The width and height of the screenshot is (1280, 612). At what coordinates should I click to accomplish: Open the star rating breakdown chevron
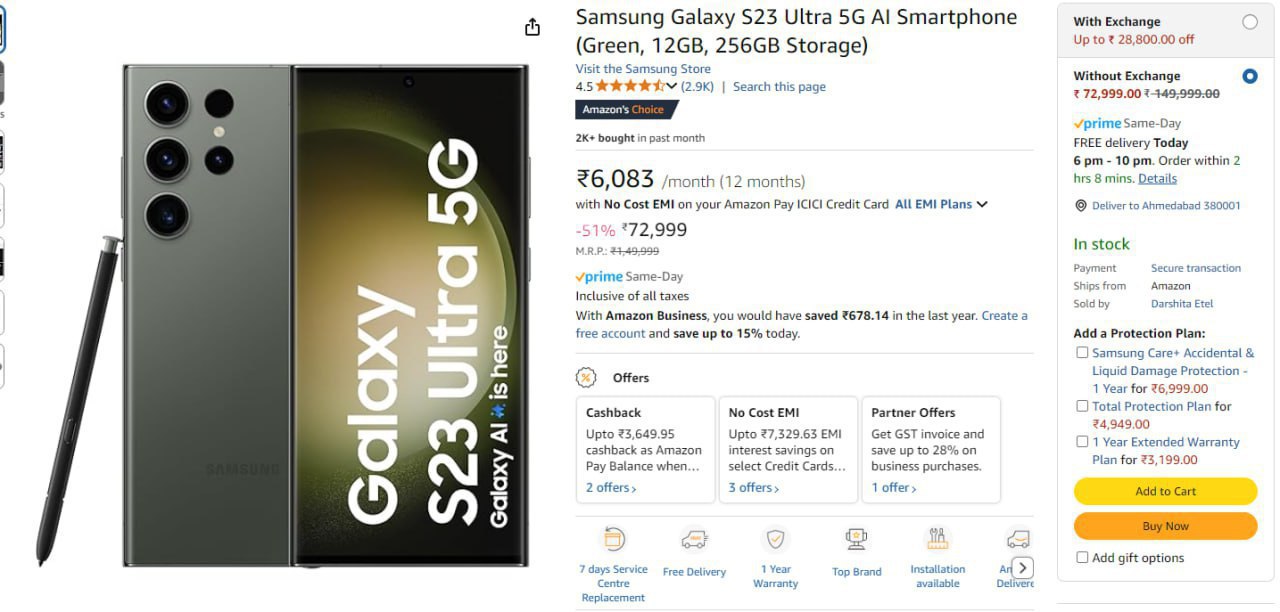click(671, 87)
